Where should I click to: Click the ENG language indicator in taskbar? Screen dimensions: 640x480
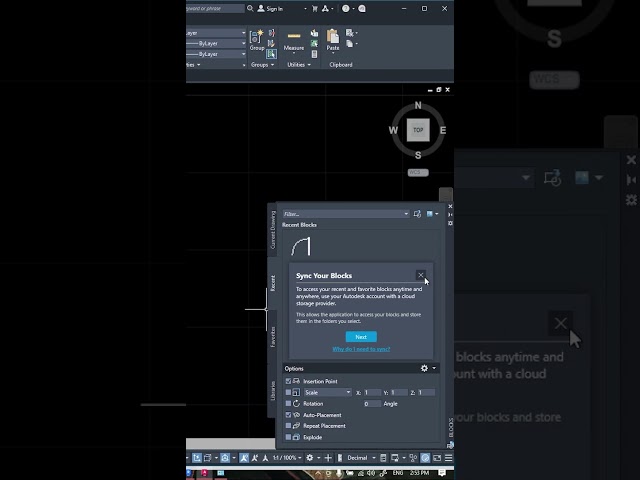pyautogui.click(x=398, y=473)
